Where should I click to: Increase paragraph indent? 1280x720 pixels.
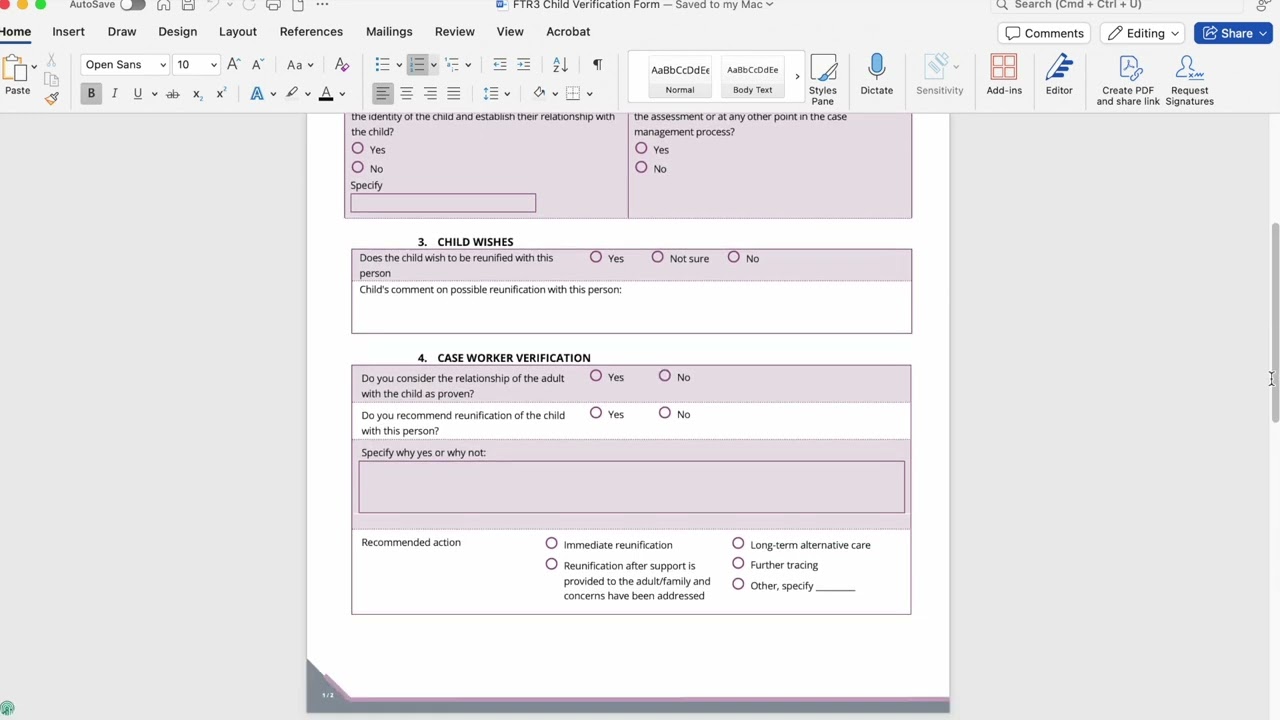[x=523, y=64]
